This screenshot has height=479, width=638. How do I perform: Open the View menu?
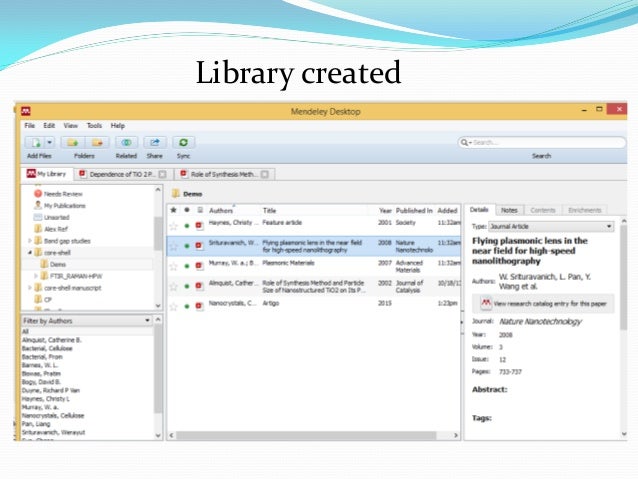(x=70, y=125)
